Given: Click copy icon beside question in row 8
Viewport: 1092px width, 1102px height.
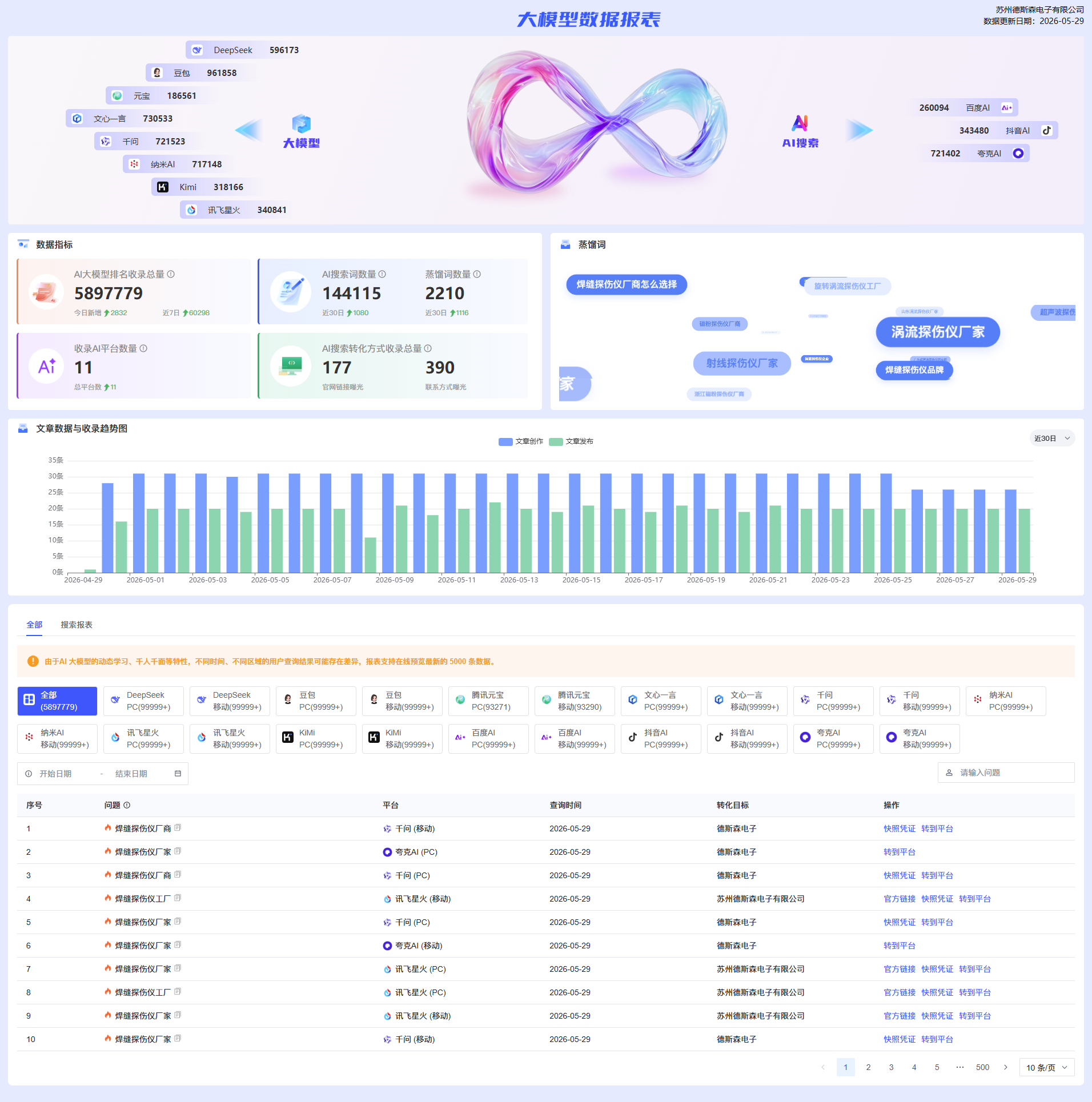Looking at the screenshot, I should coord(178,992).
